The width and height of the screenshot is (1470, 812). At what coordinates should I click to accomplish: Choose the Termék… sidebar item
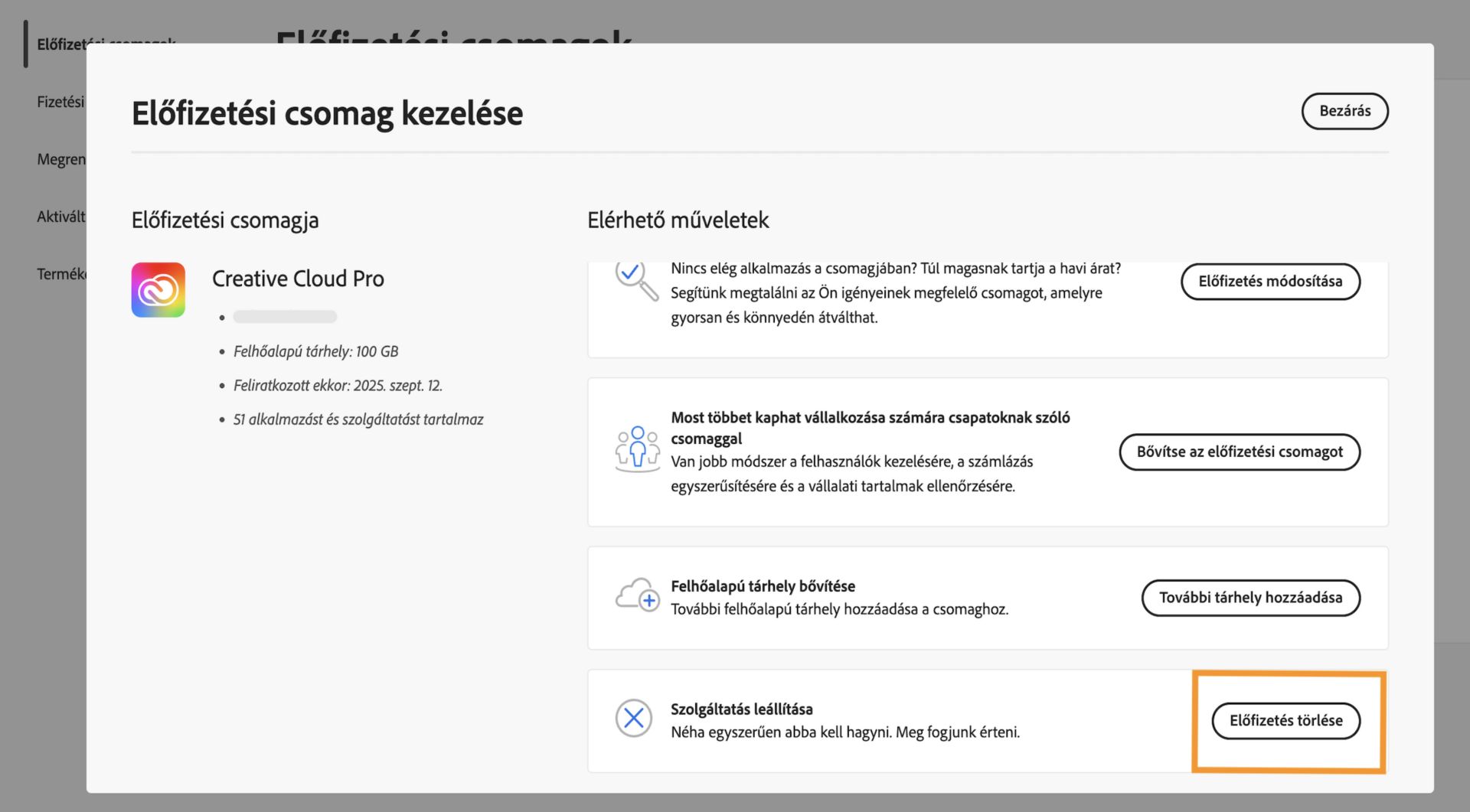[x=61, y=274]
